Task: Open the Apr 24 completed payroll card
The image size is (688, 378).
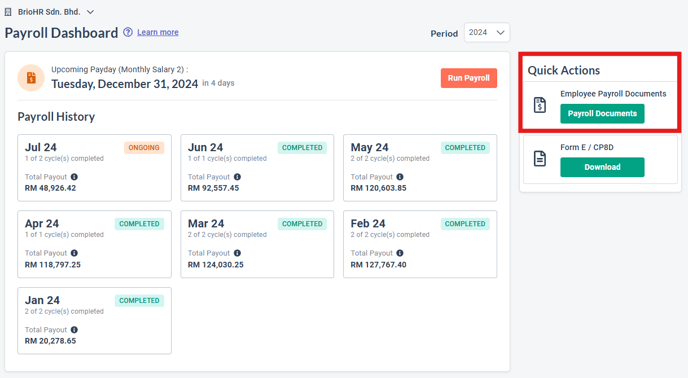Action: (94, 244)
